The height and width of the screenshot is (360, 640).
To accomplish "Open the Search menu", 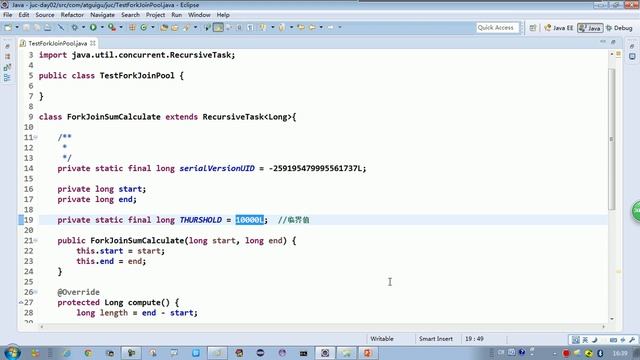I will (130, 15).
